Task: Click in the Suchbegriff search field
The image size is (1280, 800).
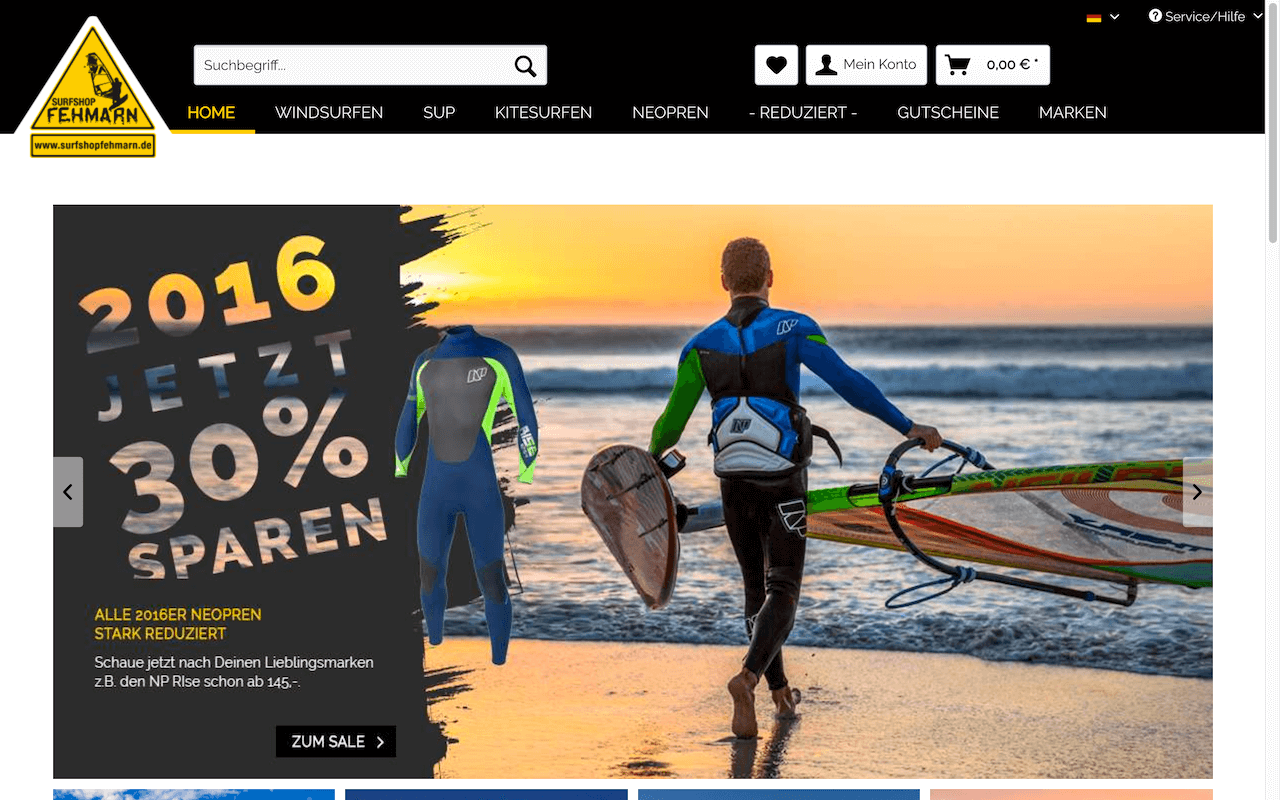Action: [x=350, y=65]
